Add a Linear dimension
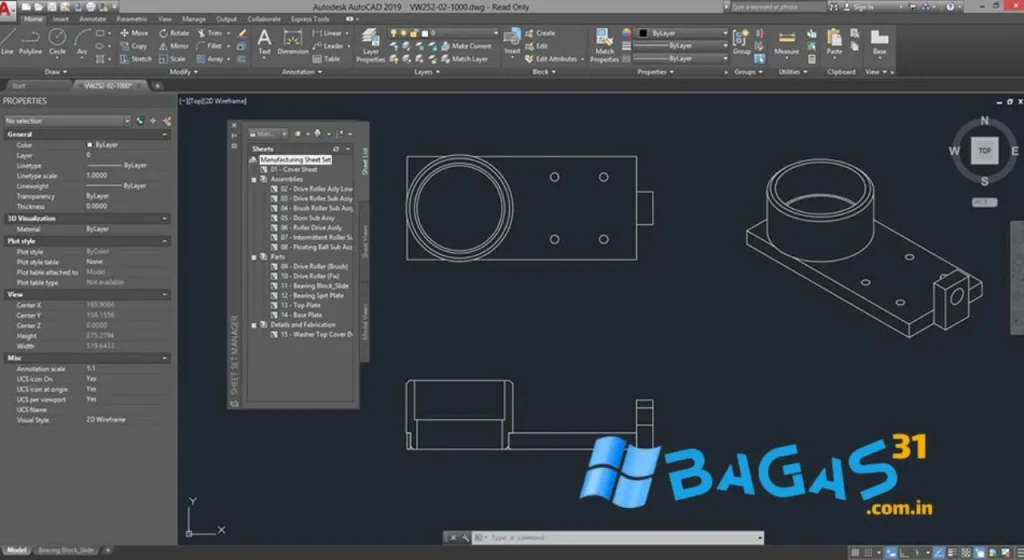This screenshot has height=560, width=1024. 328,33
